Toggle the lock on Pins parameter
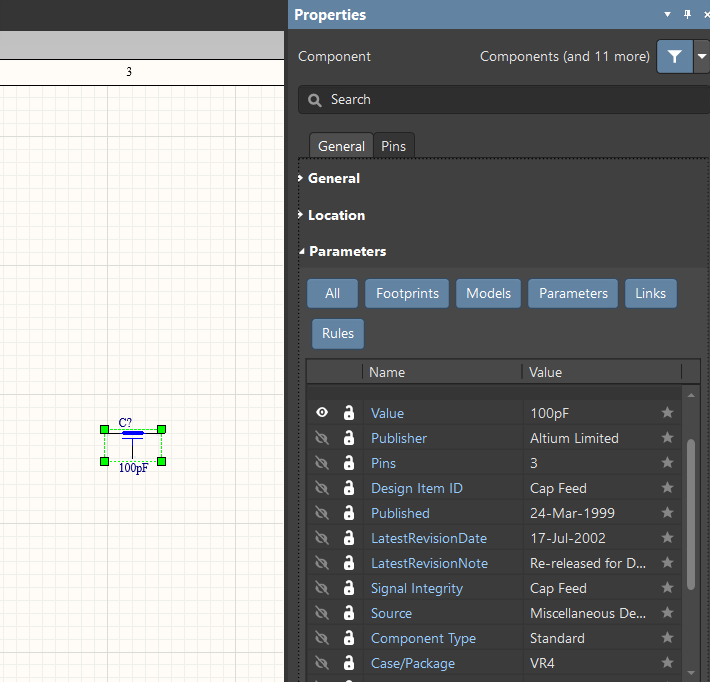Screen dimensions: 710x682 coord(349,462)
